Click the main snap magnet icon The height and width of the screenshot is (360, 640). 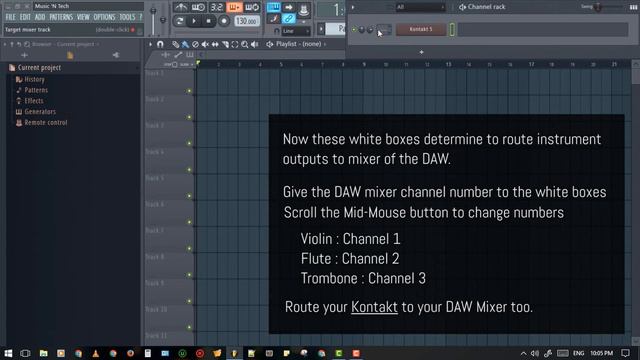[276, 31]
